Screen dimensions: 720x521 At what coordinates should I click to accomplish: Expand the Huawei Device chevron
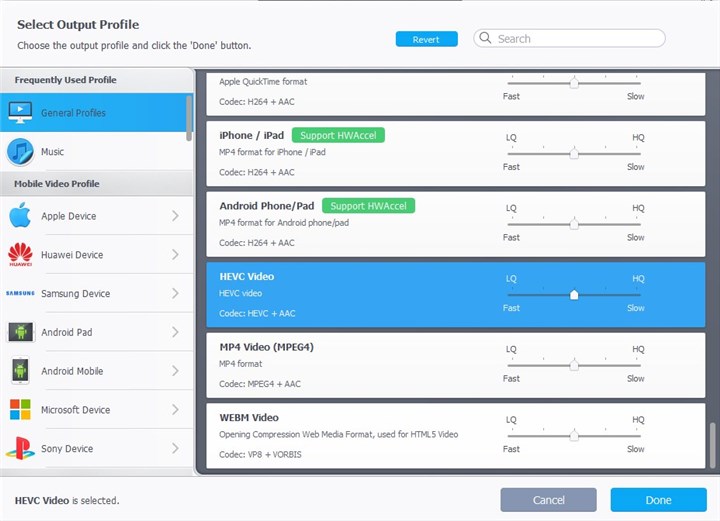[175, 254]
